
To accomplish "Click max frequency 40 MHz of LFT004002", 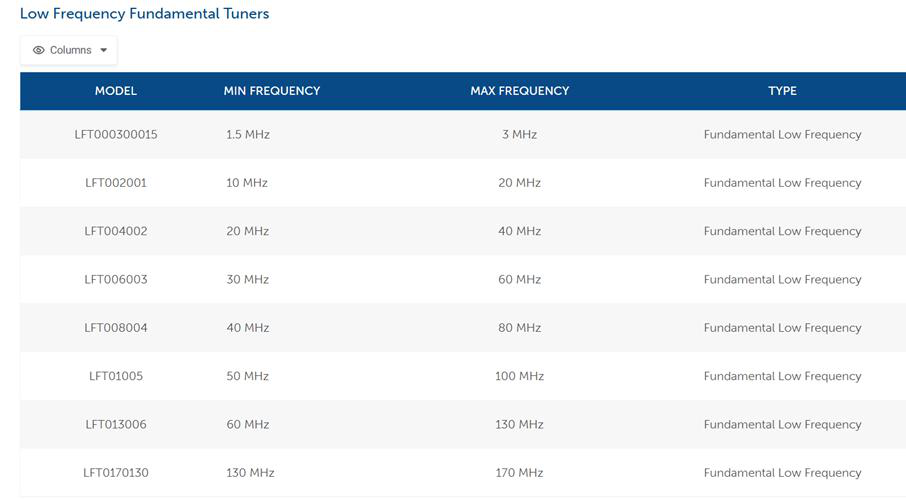I will [519, 231].
